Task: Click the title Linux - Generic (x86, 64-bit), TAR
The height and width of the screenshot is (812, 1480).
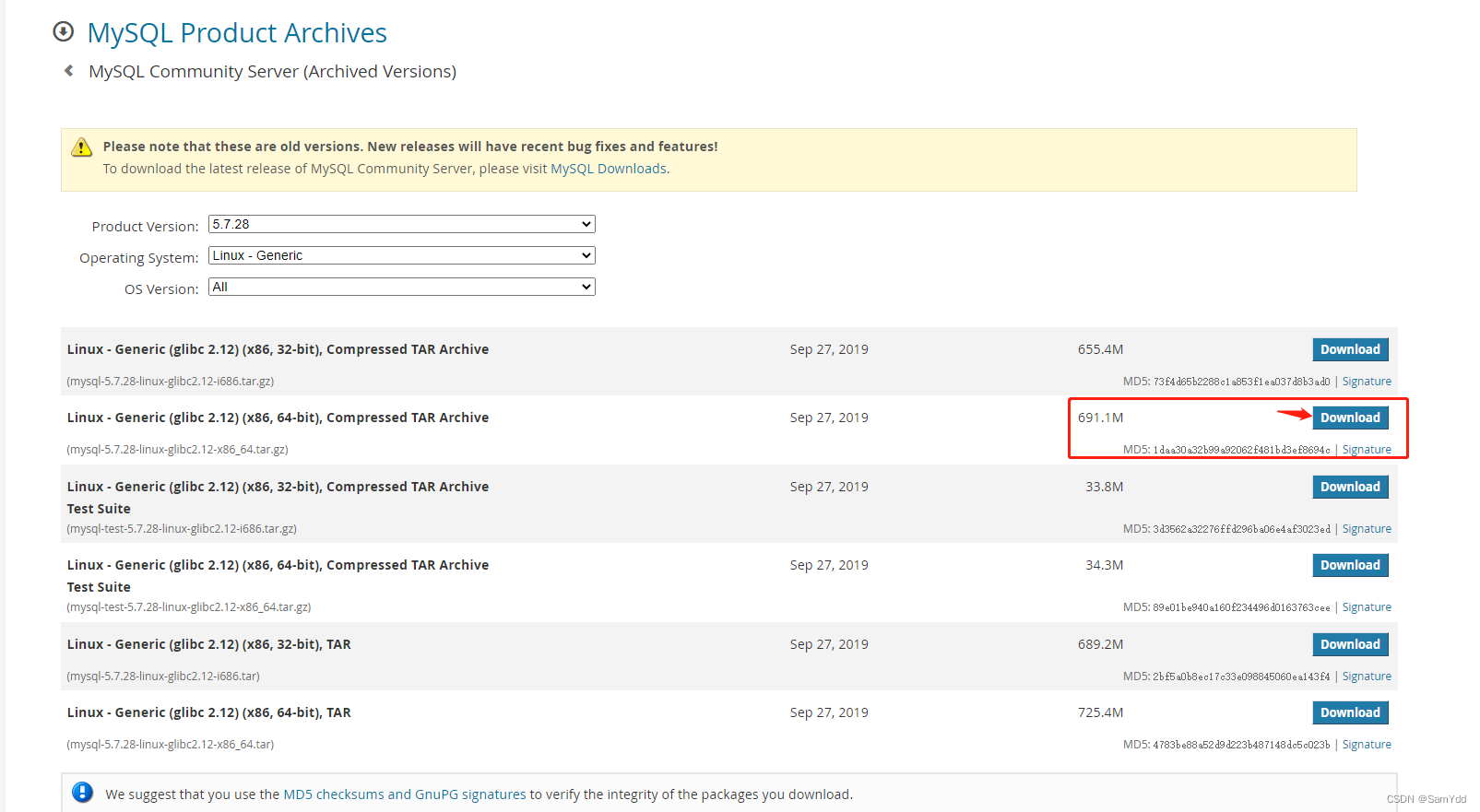Action: click(x=208, y=712)
